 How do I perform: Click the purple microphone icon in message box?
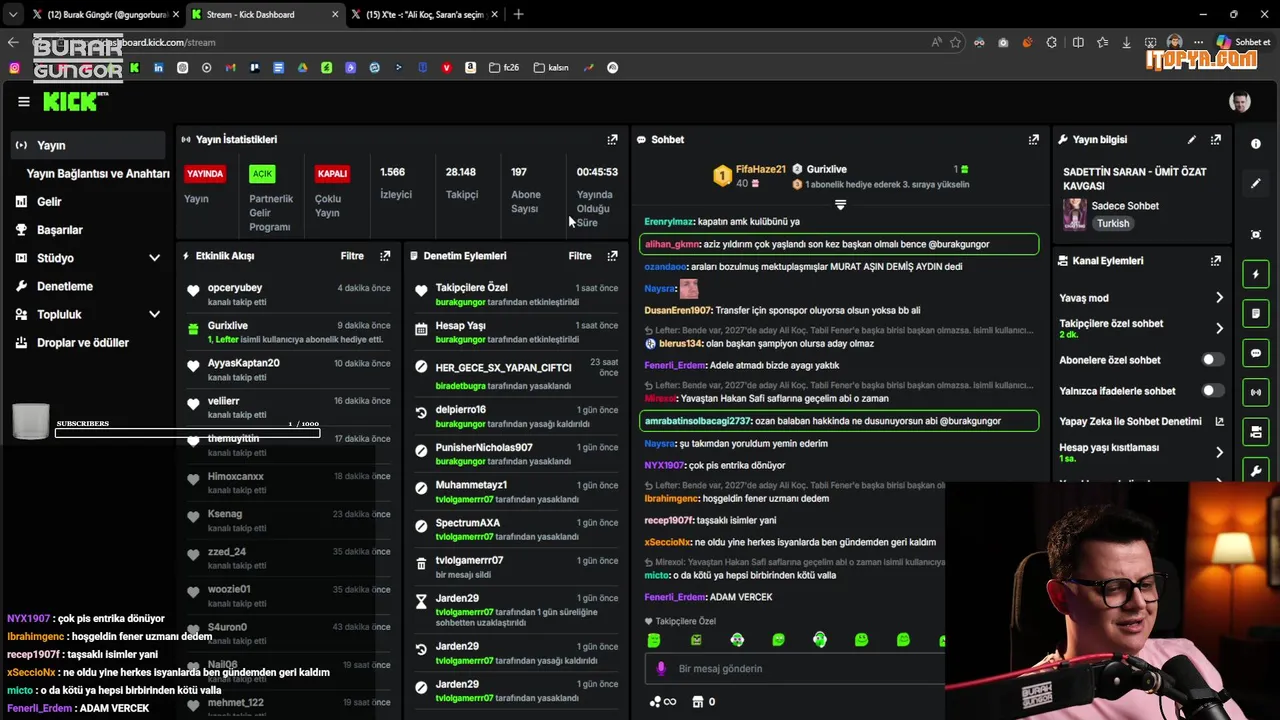coord(660,669)
